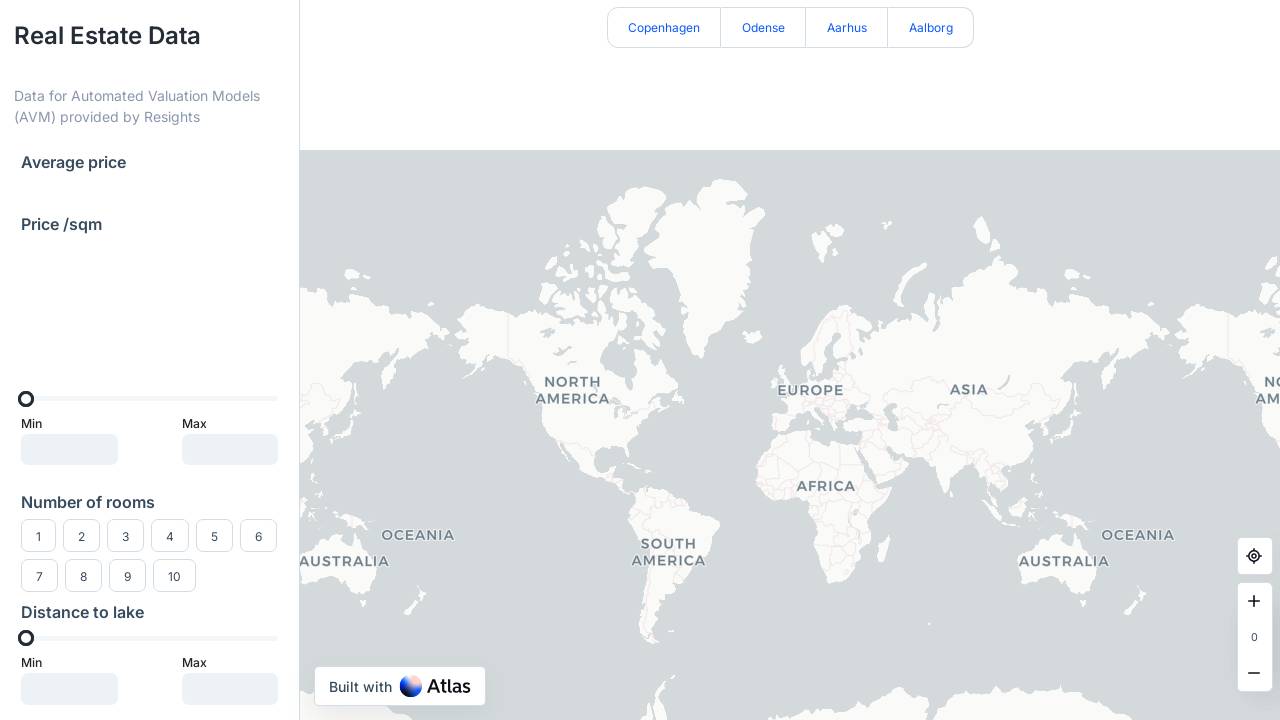Go to the Aarhus city view
Screen dimensions: 1280x720
coord(846,28)
